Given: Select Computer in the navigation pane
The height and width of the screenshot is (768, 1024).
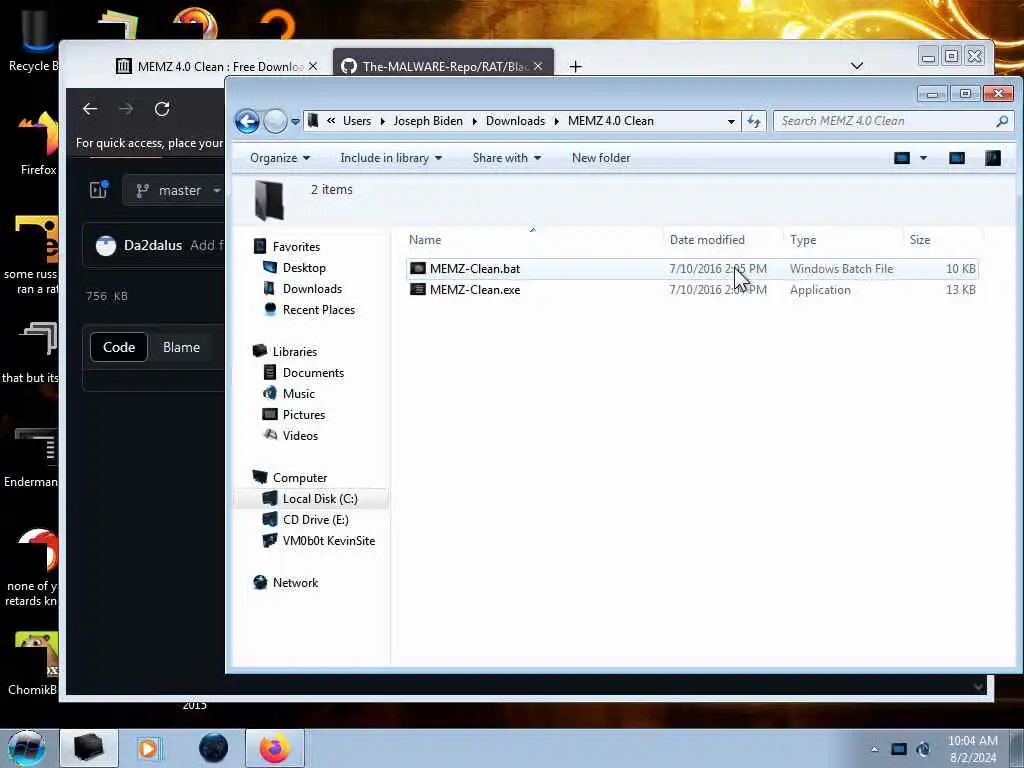Looking at the screenshot, I should 300,477.
